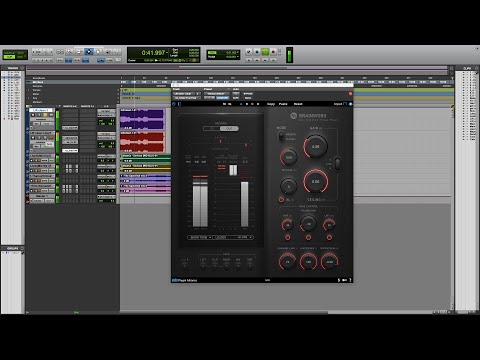The image size is (480, 360).
Task: Click the record-enable button on the first track
Action: 33,115
